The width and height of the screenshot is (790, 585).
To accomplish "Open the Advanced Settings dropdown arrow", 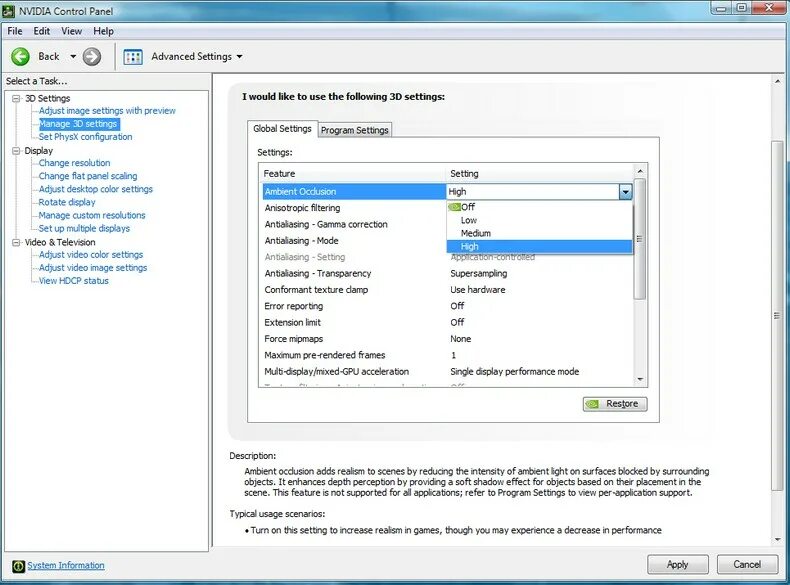I will click(239, 56).
